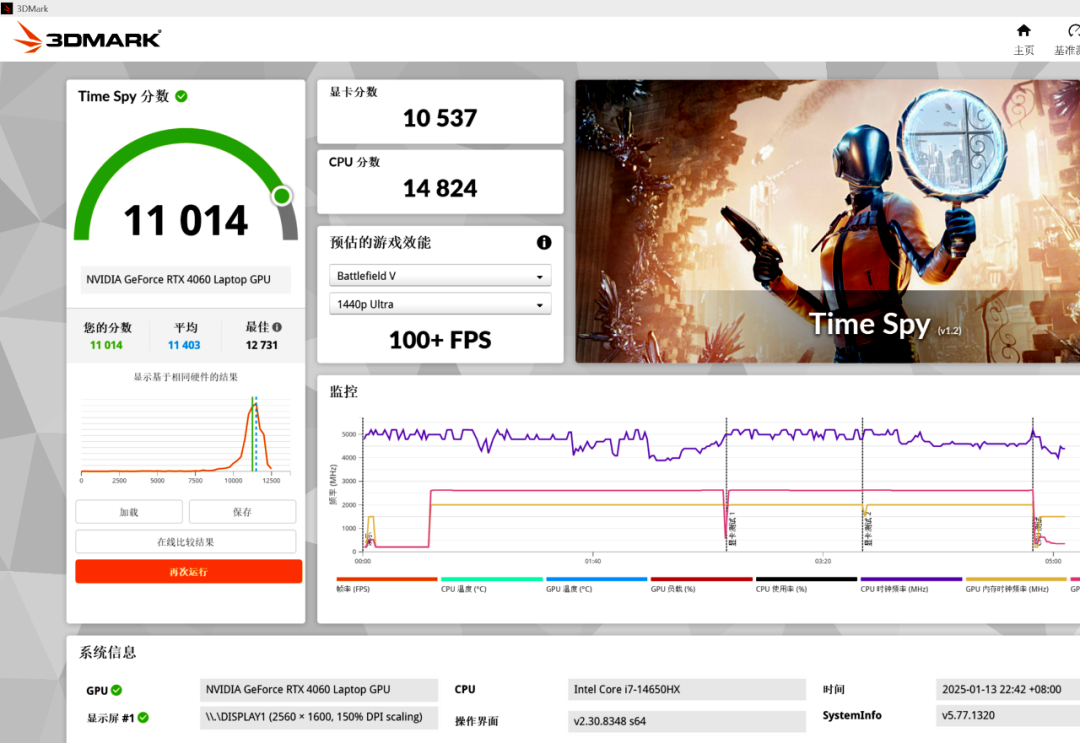
Task: Click the orange 再次运行 run again button
Action: 189,572
